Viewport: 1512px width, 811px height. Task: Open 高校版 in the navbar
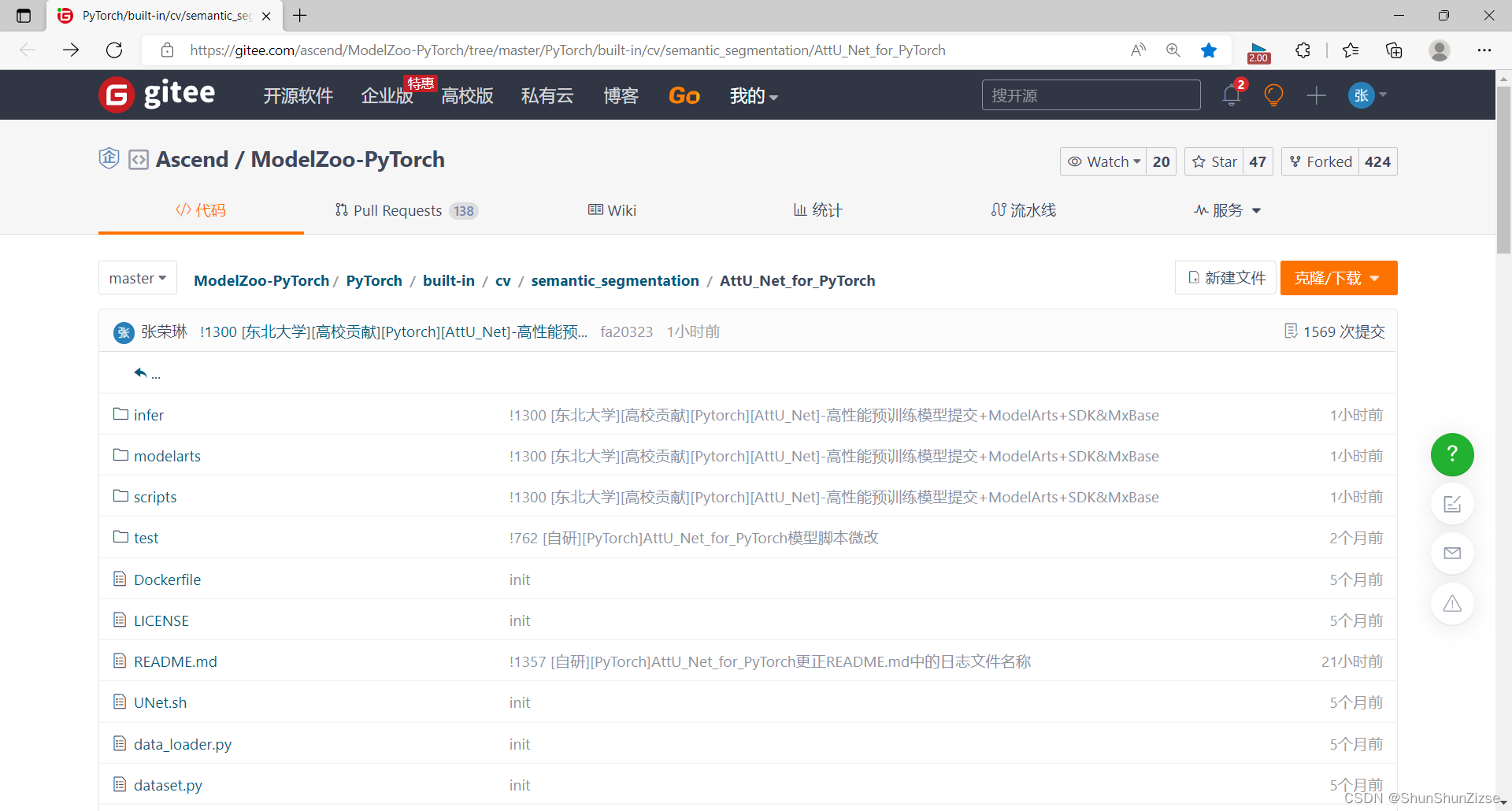coord(467,96)
